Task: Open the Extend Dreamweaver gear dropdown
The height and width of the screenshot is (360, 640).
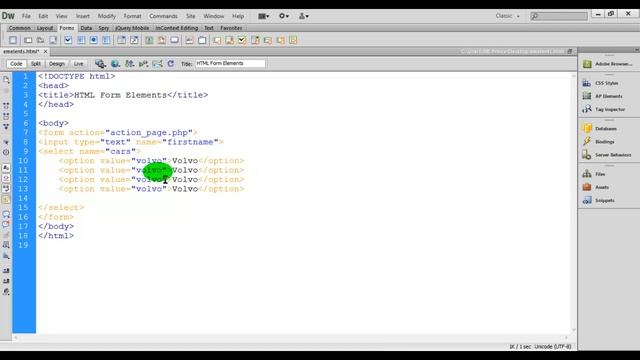Action: click(x=284, y=16)
